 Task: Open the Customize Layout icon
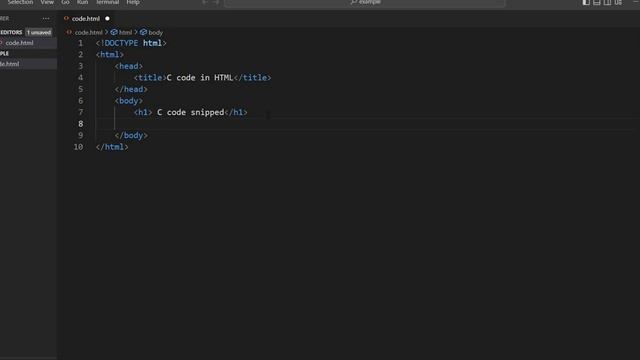618,2
